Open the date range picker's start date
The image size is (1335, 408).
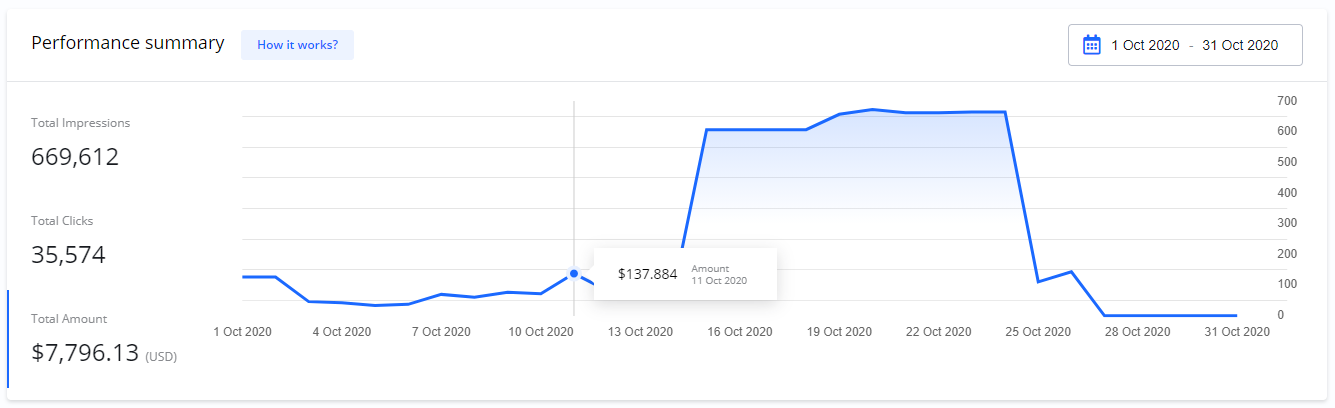1145,45
